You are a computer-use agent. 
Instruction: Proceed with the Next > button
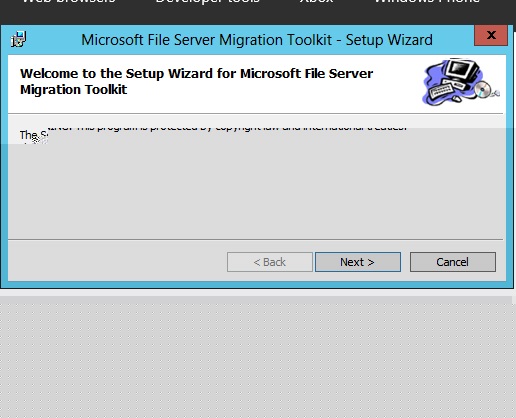[x=358, y=262]
